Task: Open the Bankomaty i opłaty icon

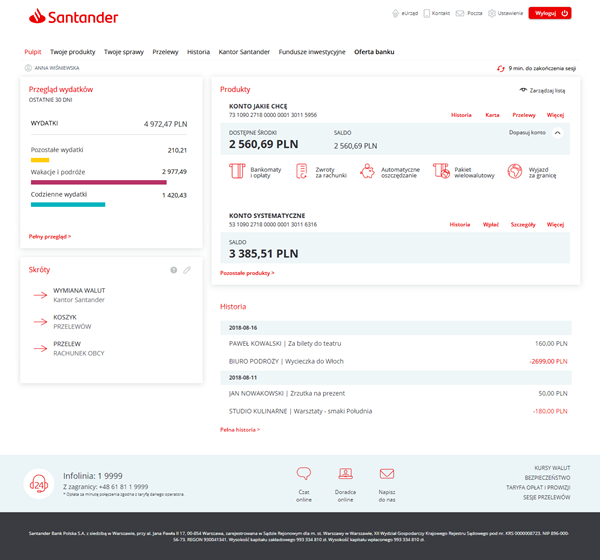Action: pos(237,172)
